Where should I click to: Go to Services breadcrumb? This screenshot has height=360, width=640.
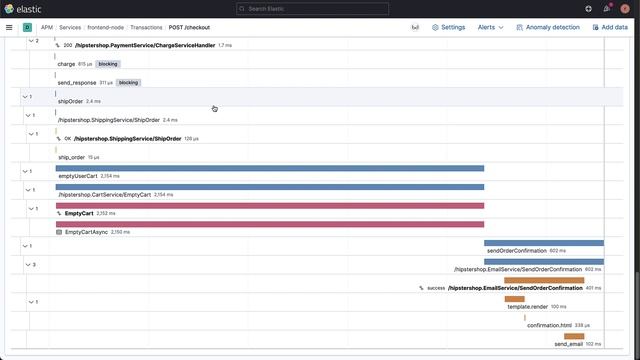(70, 27)
